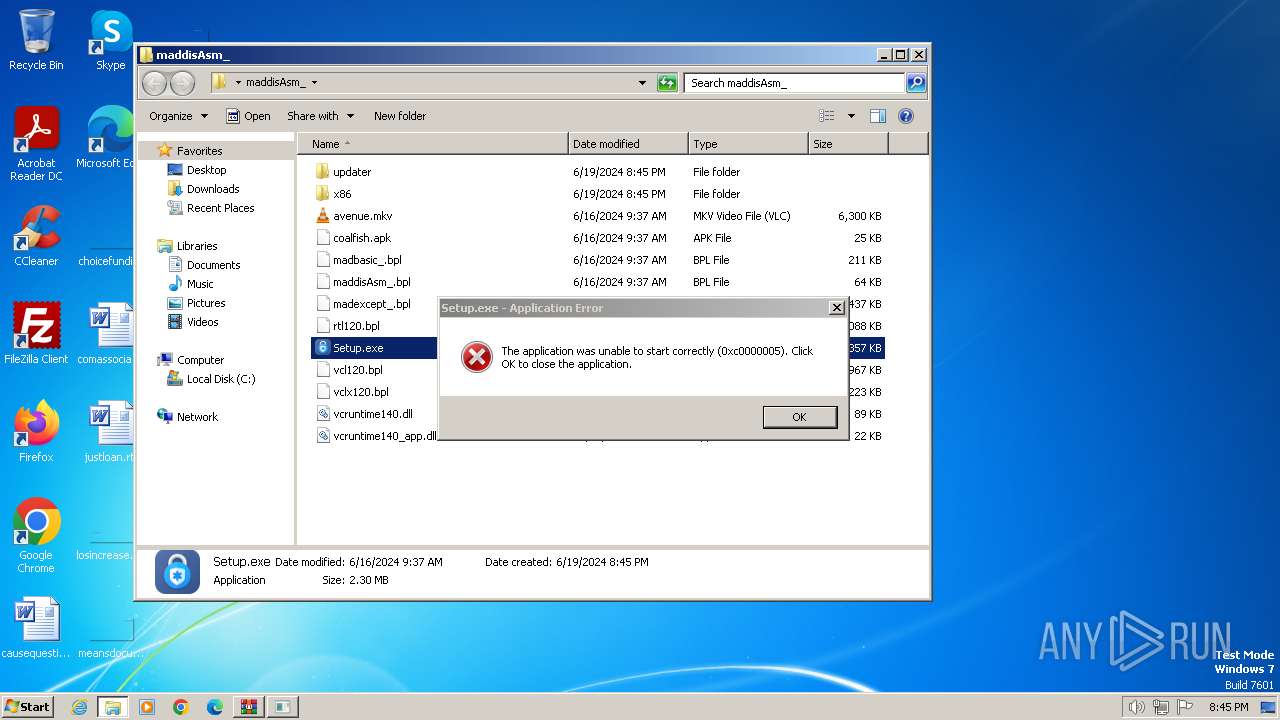Image resolution: width=1280 pixels, height=720 pixels.
Task: Open the Share with menu
Action: point(320,116)
